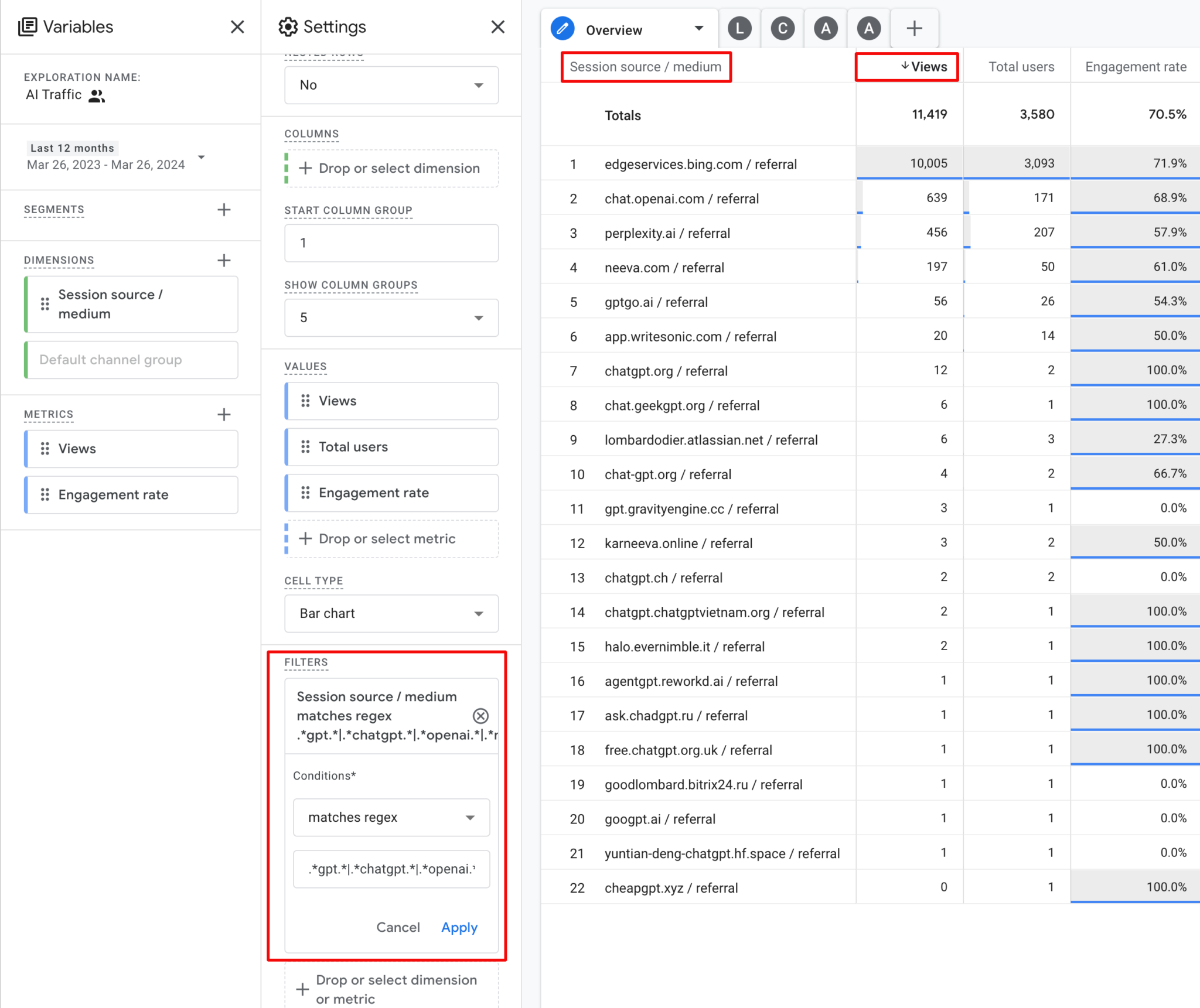Add a new dimension with plus icon
The width and height of the screenshot is (1200, 1008).
224,260
